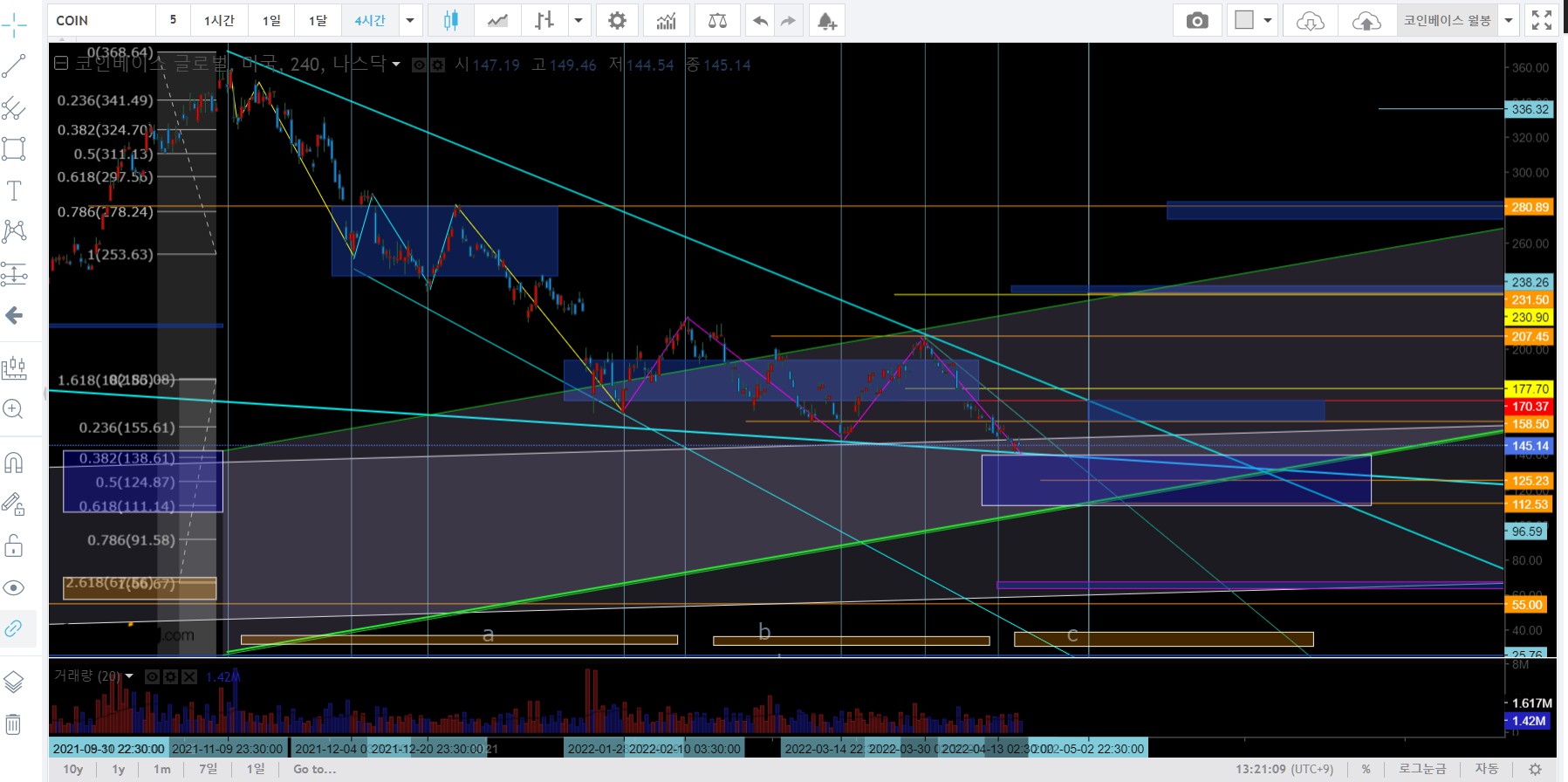Click the COIN symbol input field

click(x=102, y=20)
